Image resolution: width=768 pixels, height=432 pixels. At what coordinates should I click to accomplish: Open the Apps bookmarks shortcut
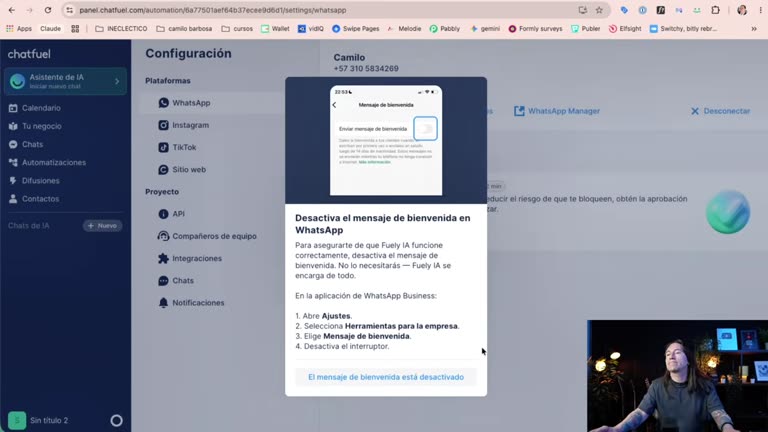pyautogui.click(x=19, y=28)
